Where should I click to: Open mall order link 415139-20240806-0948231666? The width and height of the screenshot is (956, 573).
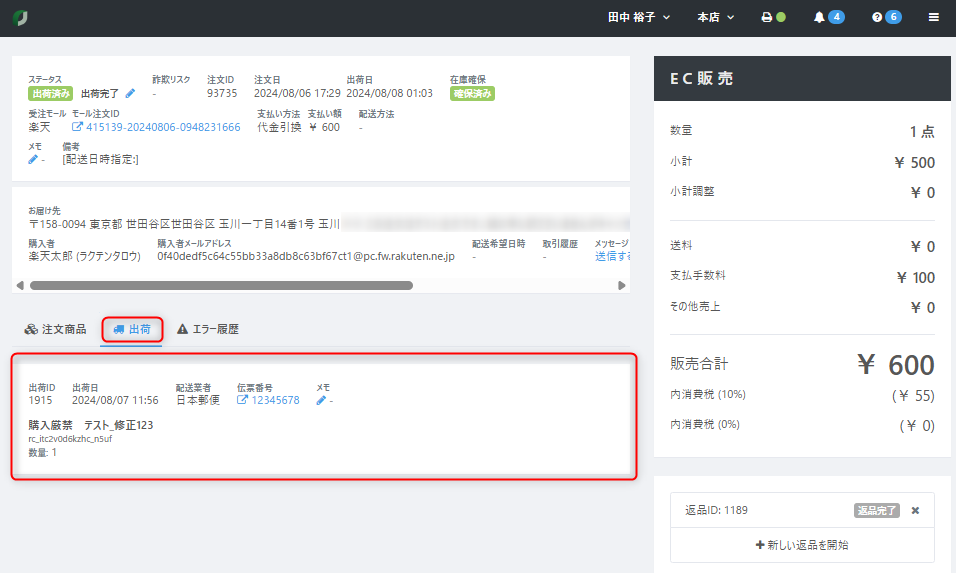coord(156,127)
